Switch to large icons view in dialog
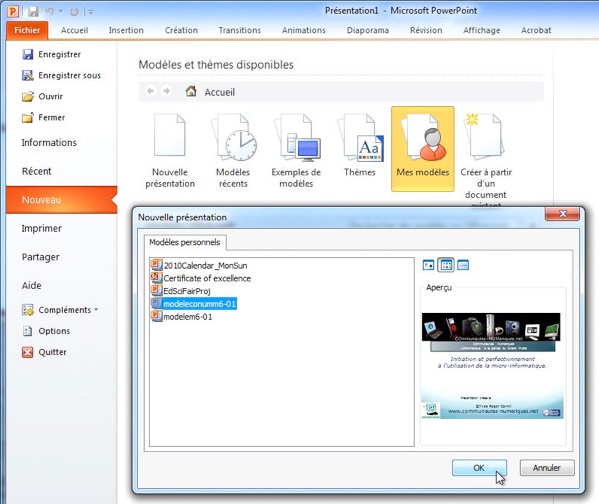The width and height of the screenshot is (599, 504). point(429,265)
